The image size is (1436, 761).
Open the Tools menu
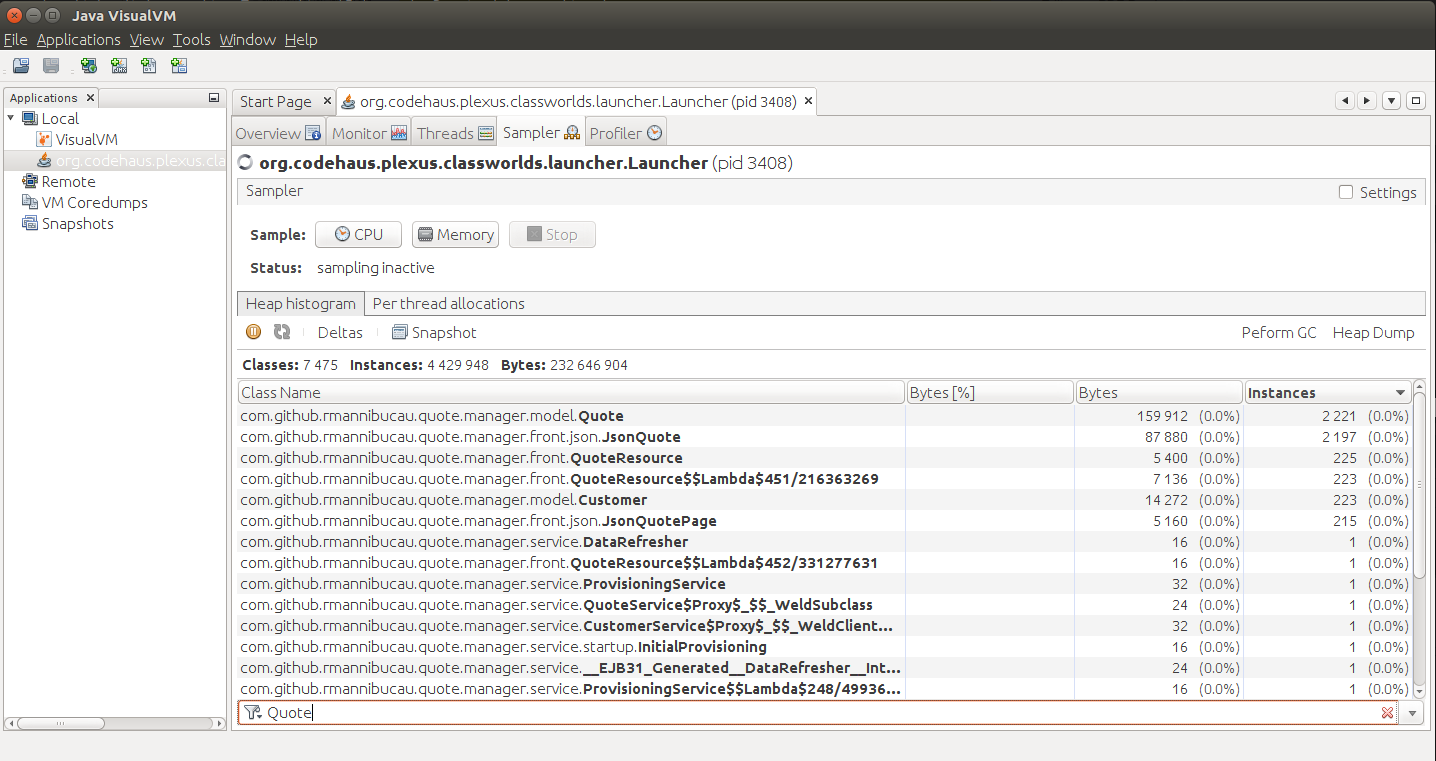click(x=191, y=40)
